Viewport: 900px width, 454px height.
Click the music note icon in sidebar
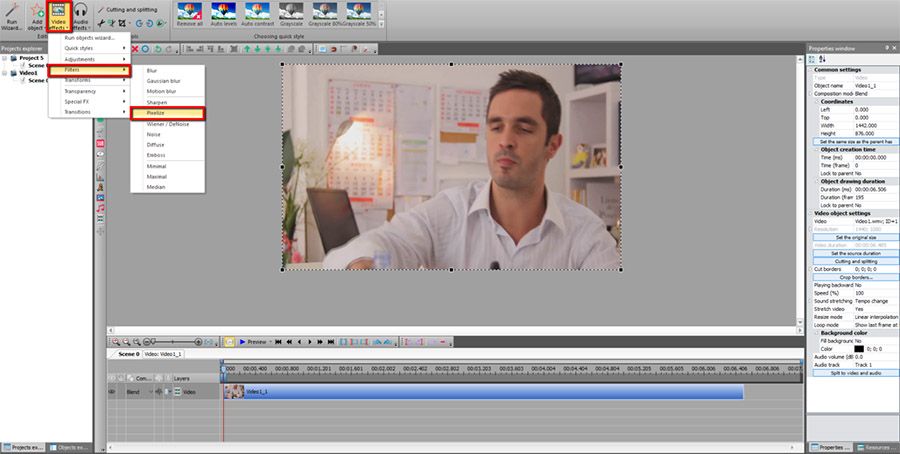pos(100,208)
